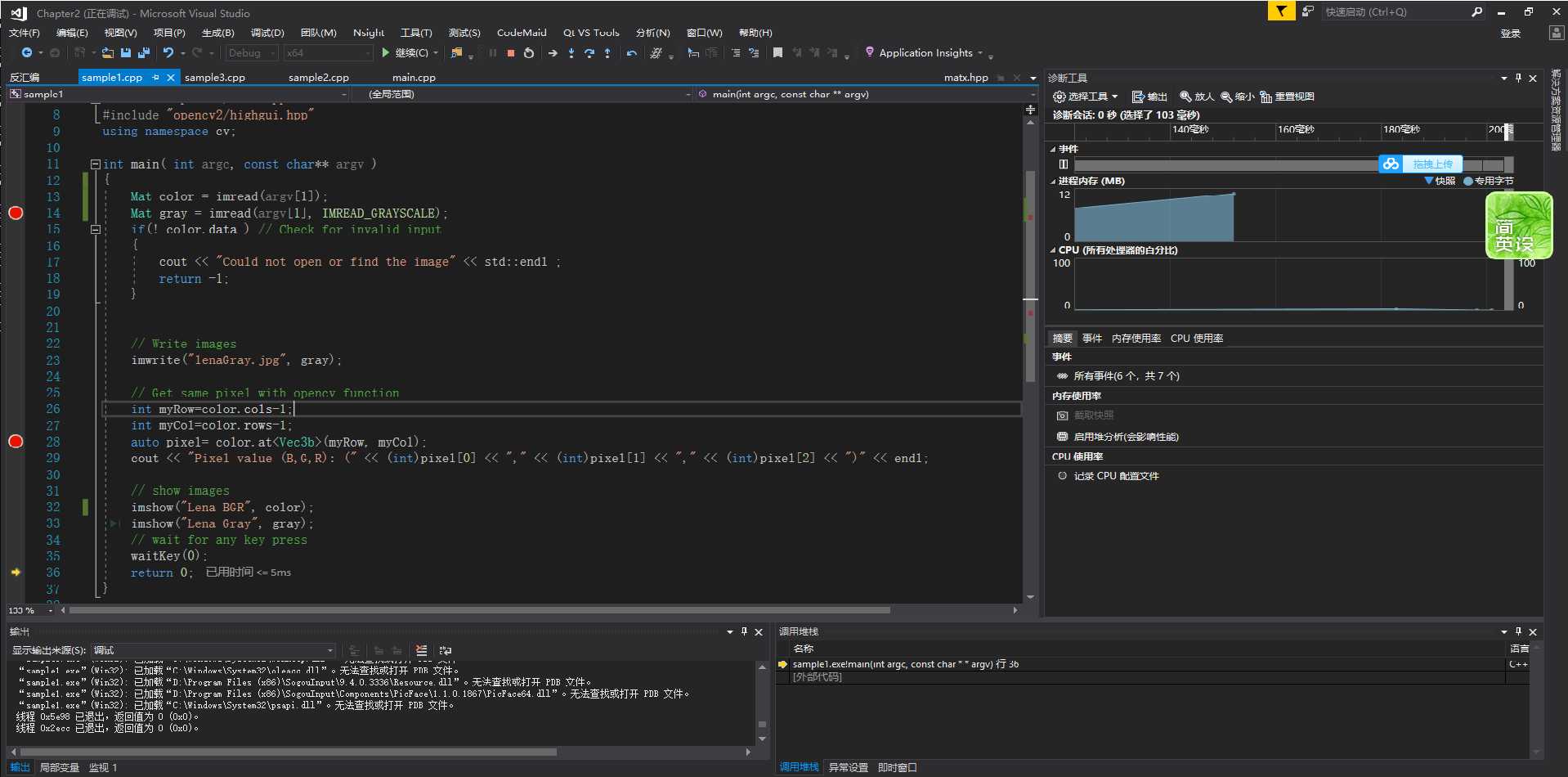Open the select tools dropdown in diagnostics
Screen dimensions: 1568x777
[1085, 97]
